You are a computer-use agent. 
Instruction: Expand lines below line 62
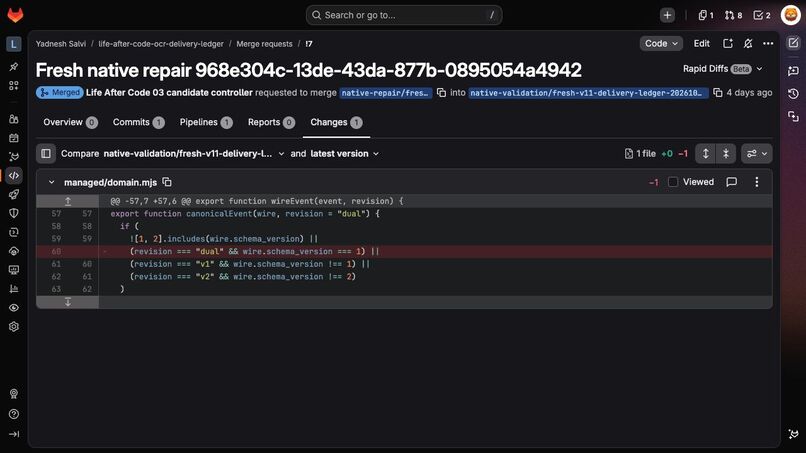tap(67, 302)
